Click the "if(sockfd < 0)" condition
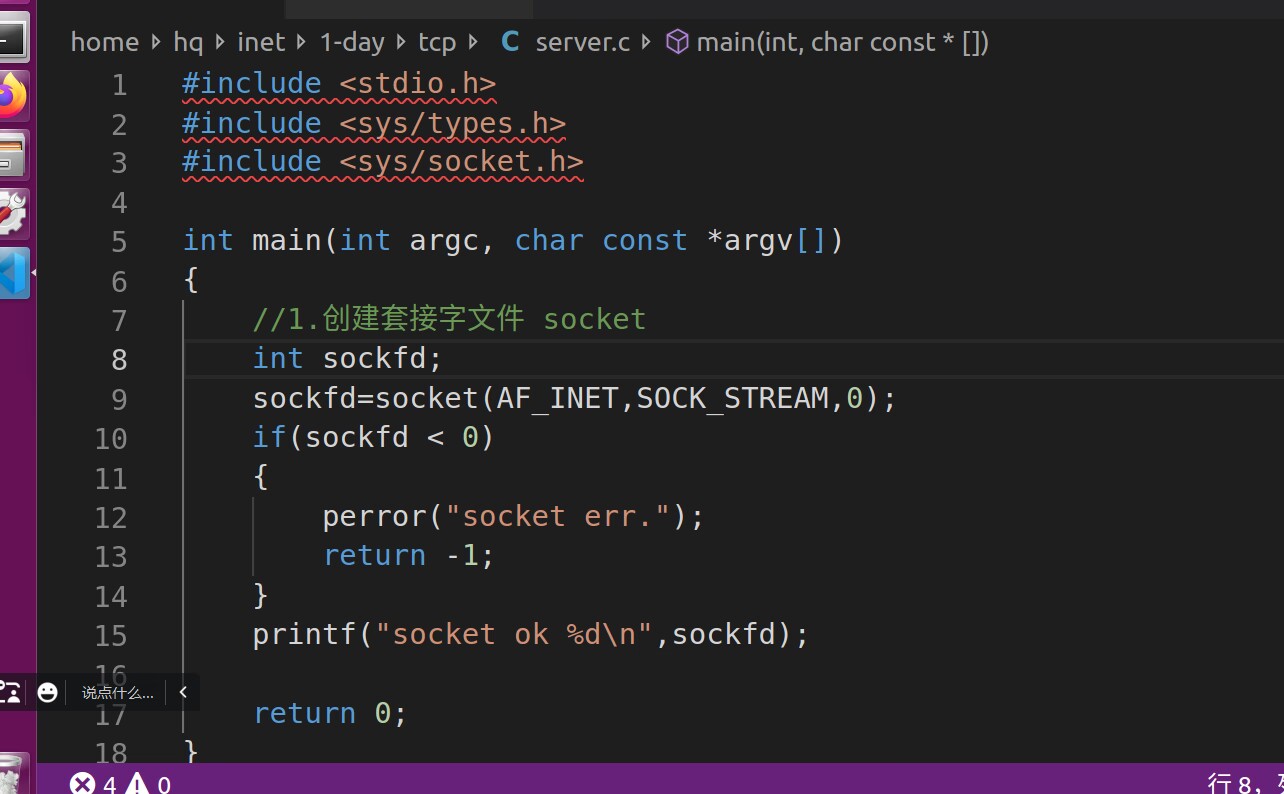The width and height of the screenshot is (1284, 794). (374, 437)
